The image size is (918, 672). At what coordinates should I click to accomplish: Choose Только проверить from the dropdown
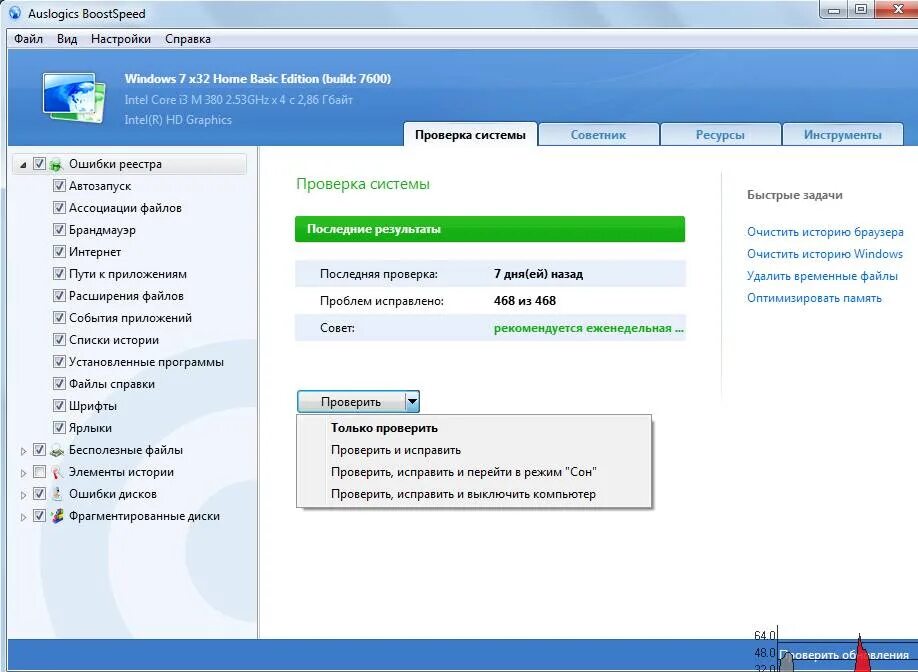pos(474,428)
